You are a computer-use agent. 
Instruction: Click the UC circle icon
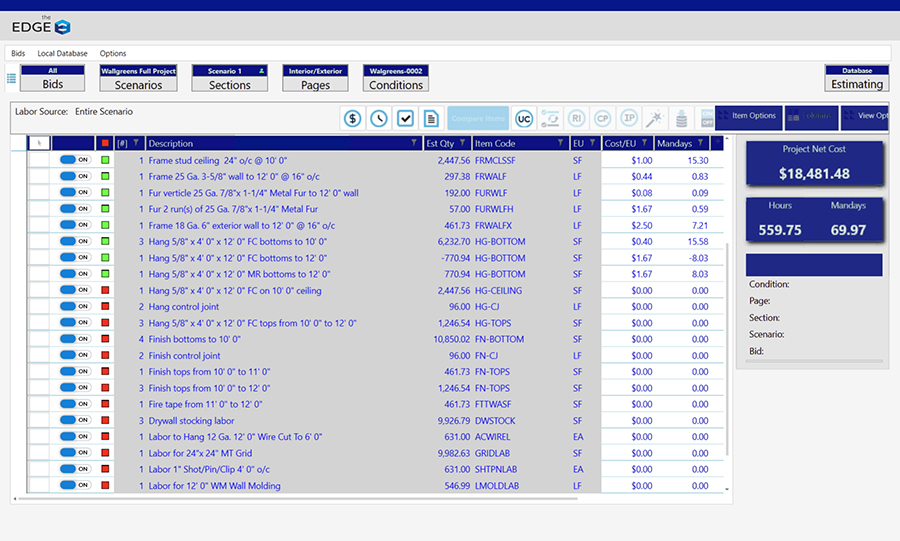pyautogui.click(x=524, y=118)
